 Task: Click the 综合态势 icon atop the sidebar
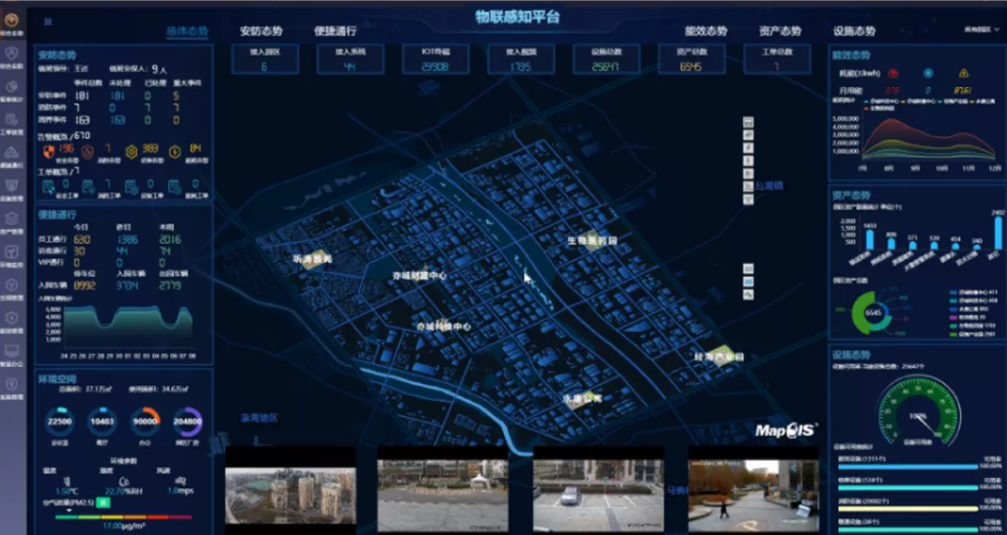(11, 20)
